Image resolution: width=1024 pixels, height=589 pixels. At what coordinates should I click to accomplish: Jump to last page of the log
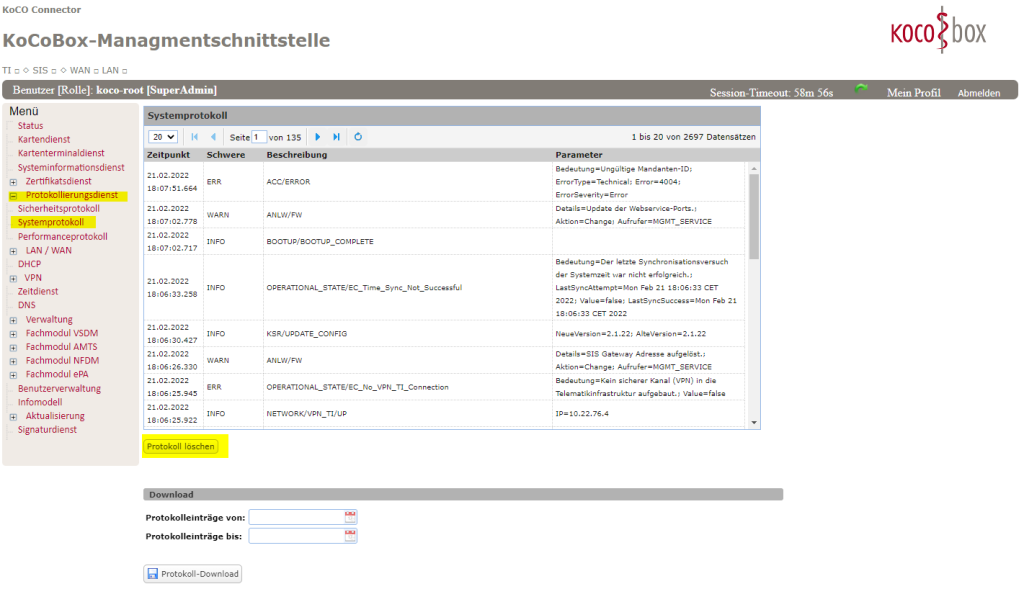coord(336,136)
